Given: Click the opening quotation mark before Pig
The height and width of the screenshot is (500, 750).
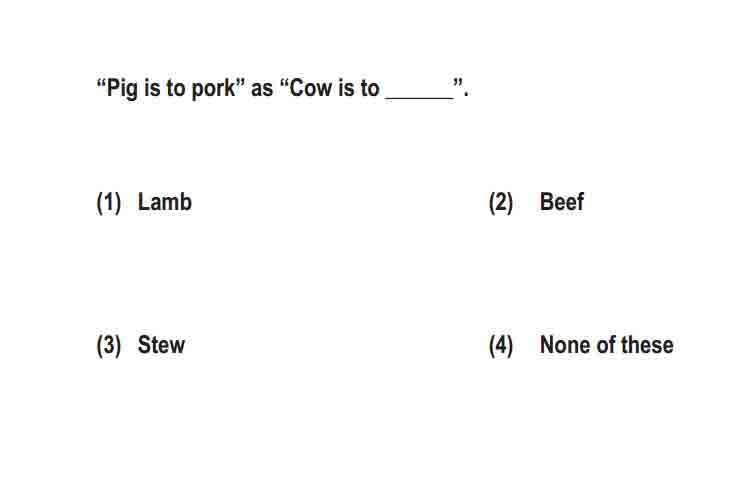Looking at the screenshot, I should [101, 82].
